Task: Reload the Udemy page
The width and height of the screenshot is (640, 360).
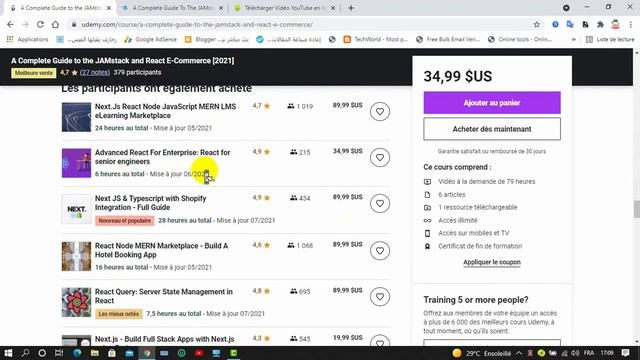Action: coord(40,24)
